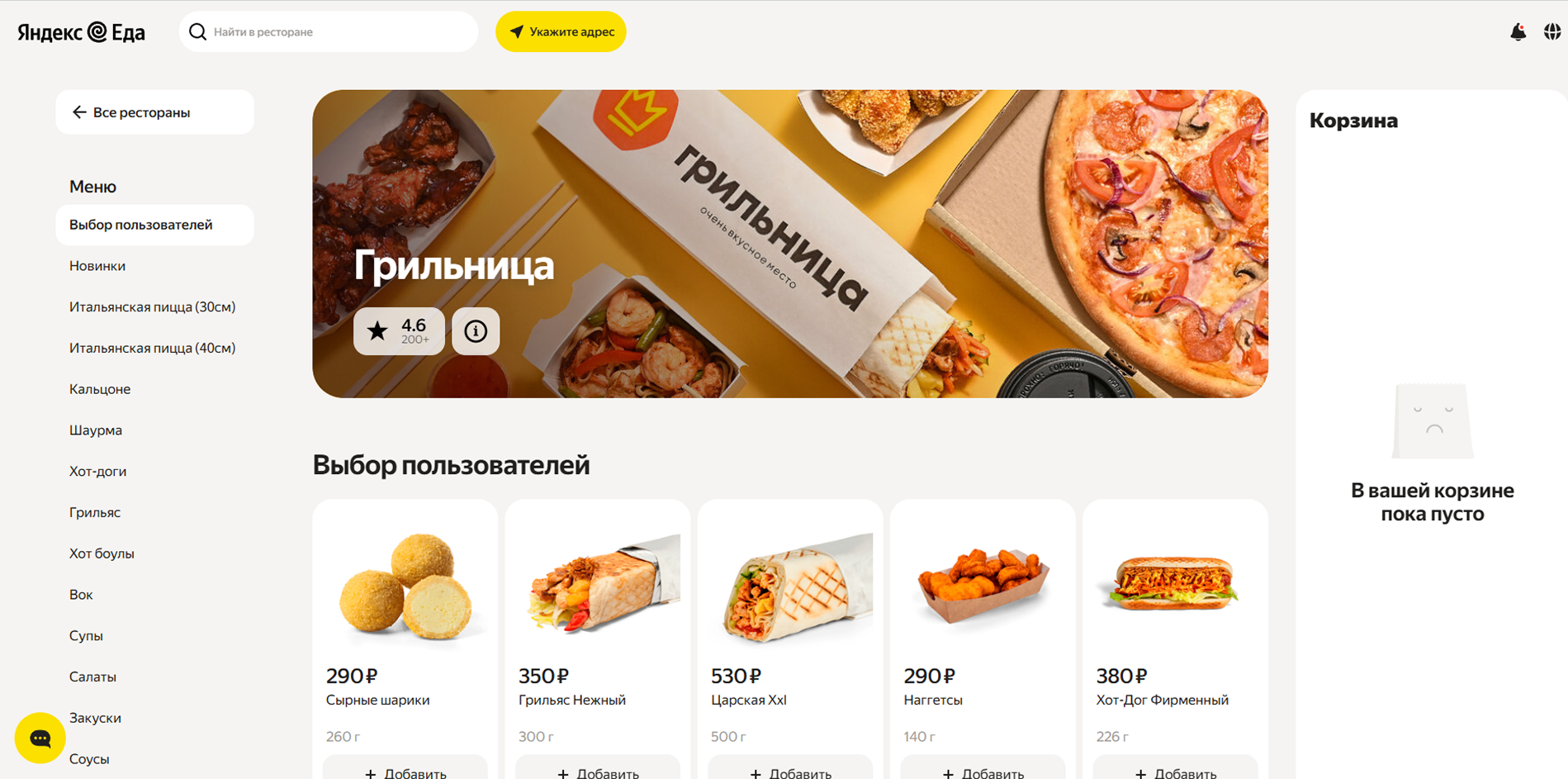
Task: Select the Супы menu category
Action: [x=86, y=636]
